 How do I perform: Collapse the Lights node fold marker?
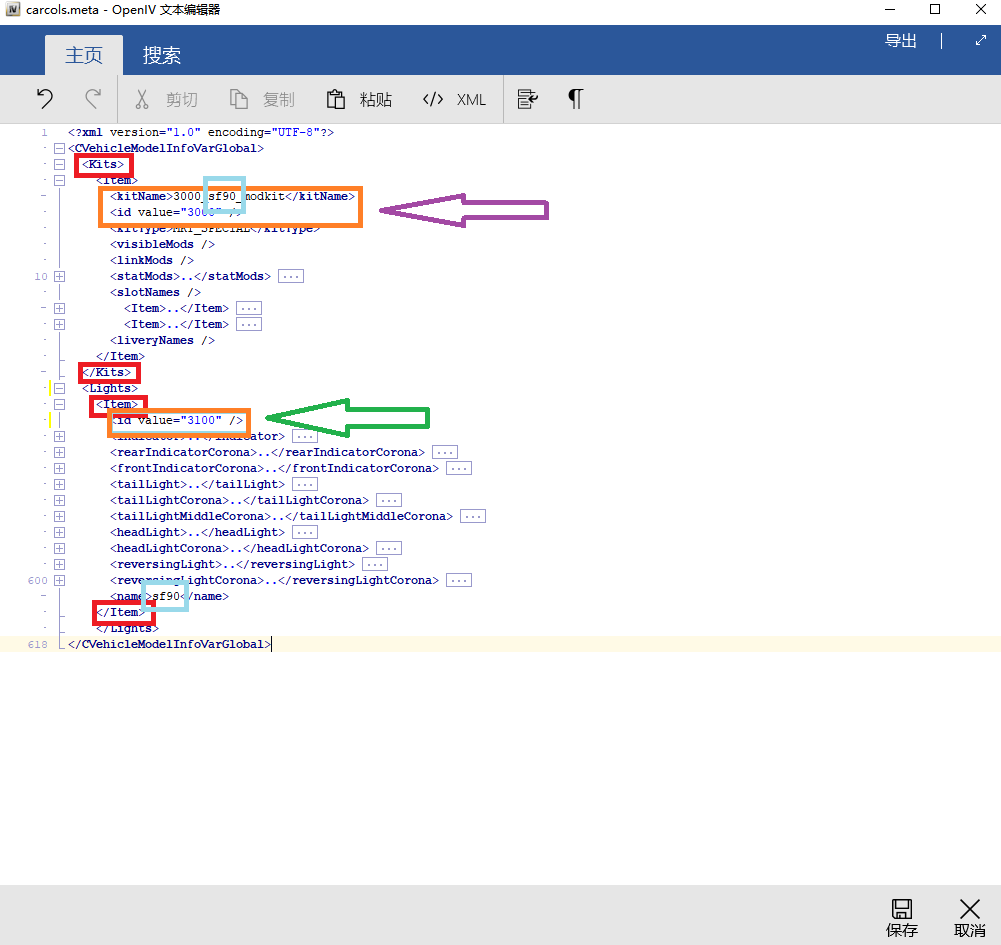[59, 388]
